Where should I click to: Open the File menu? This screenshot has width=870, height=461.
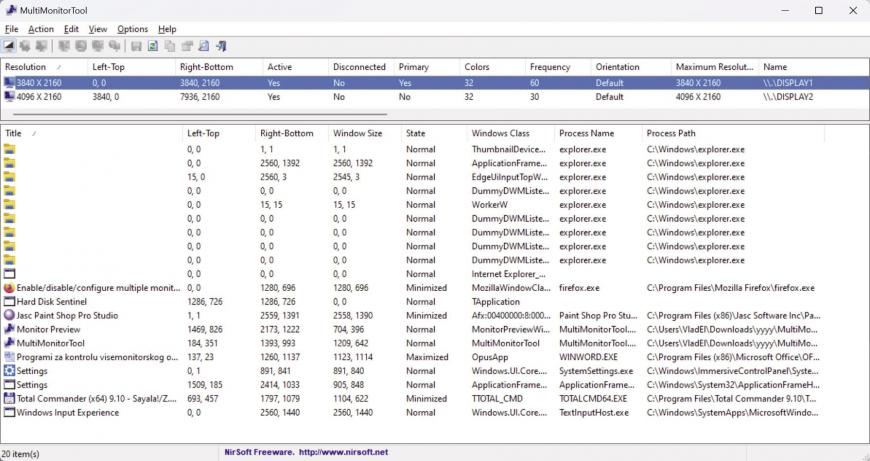(x=11, y=29)
